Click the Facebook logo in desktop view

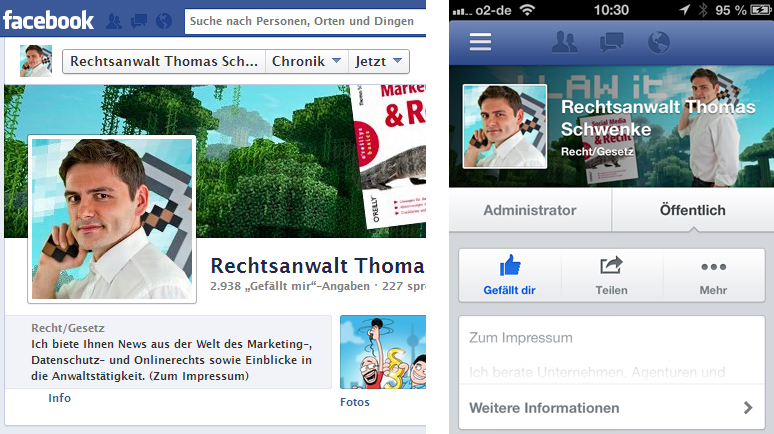point(48,20)
